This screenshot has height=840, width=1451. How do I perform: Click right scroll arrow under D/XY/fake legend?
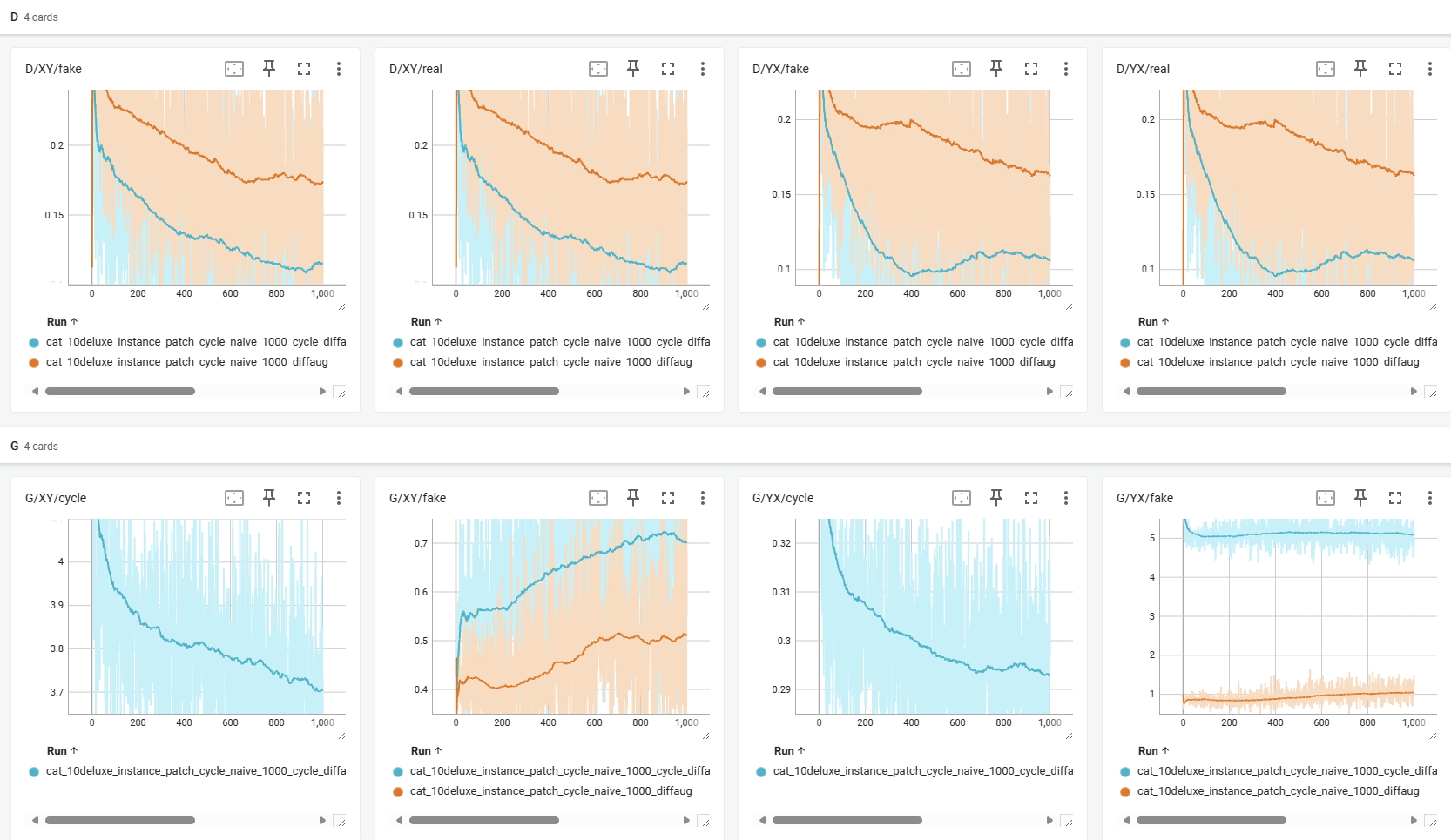[322, 392]
